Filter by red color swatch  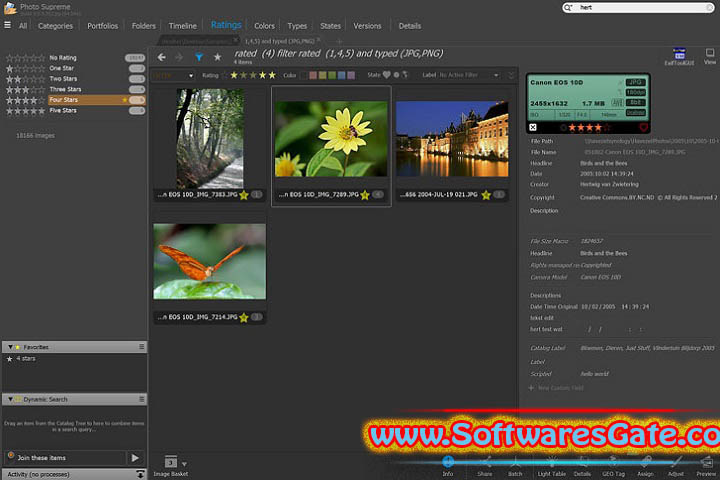tap(313, 75)
